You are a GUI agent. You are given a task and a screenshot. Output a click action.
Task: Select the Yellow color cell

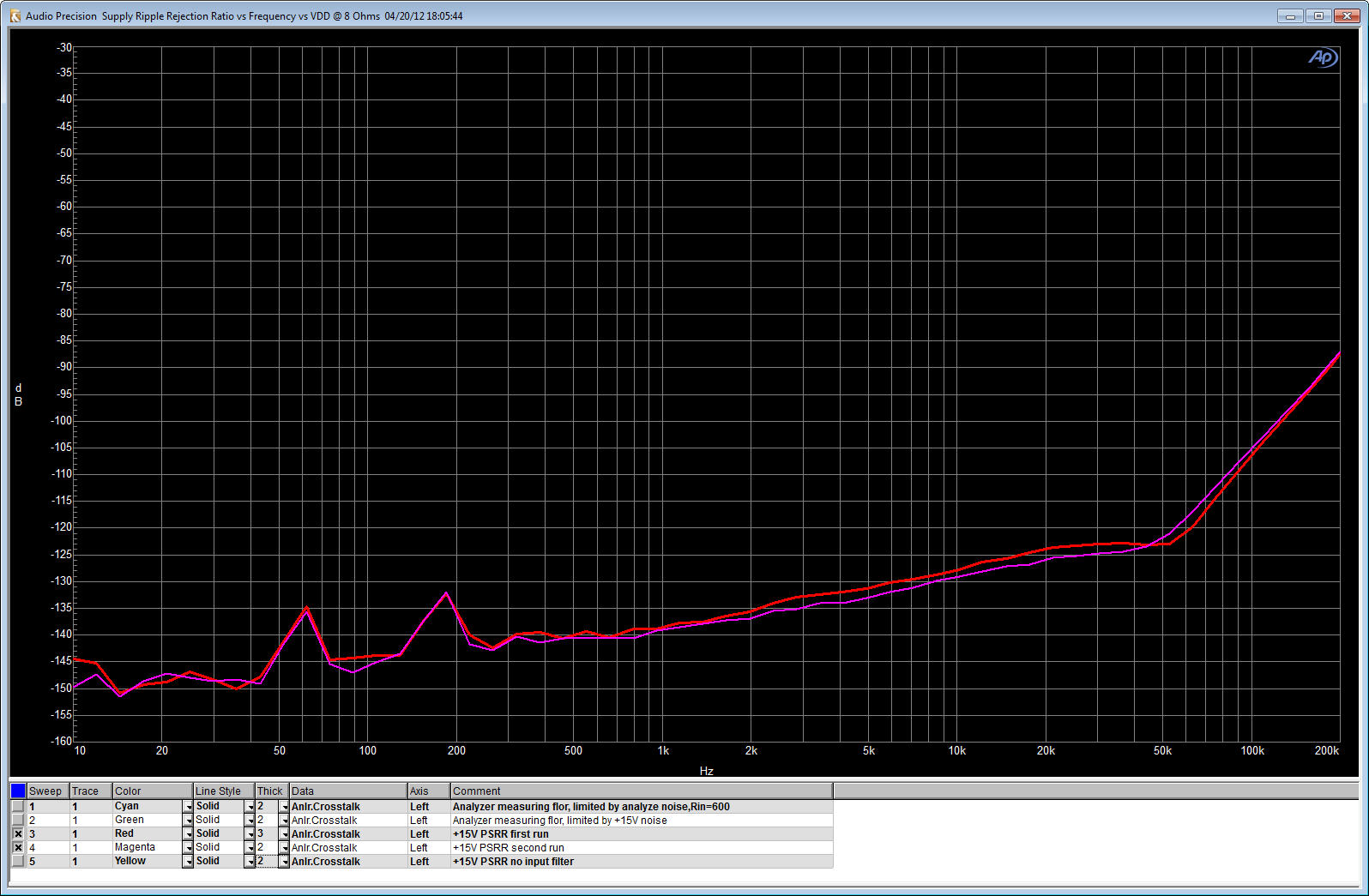(148, 861)
